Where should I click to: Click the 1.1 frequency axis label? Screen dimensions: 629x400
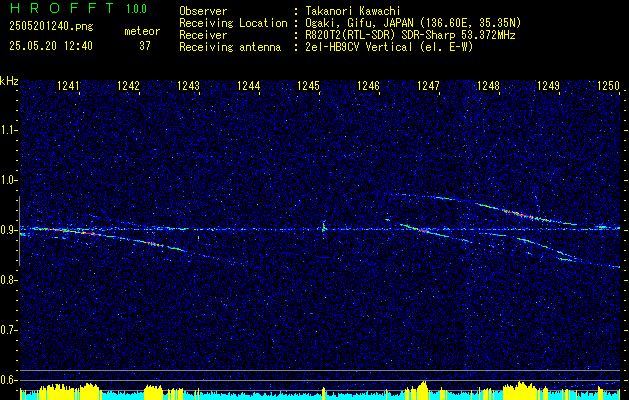click(x=9, y=130)
